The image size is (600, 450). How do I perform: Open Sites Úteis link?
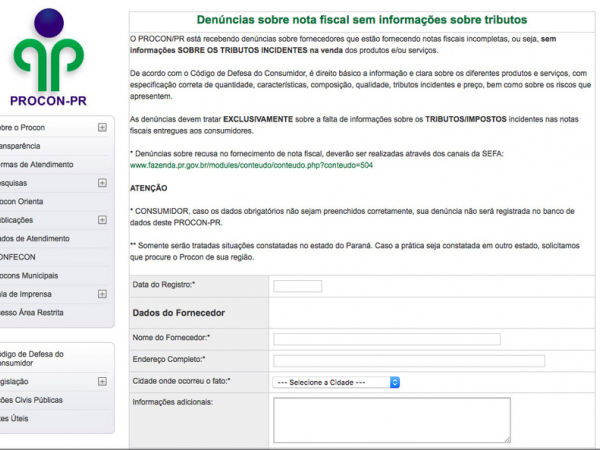tap(14, 419)
